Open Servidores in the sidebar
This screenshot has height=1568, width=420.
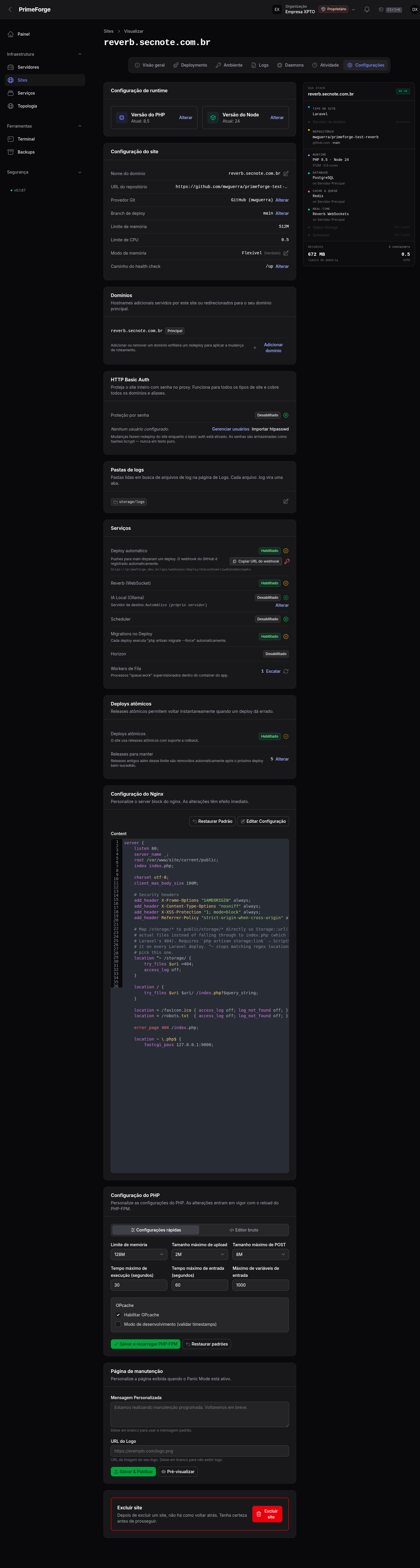[x=45, y=67]
